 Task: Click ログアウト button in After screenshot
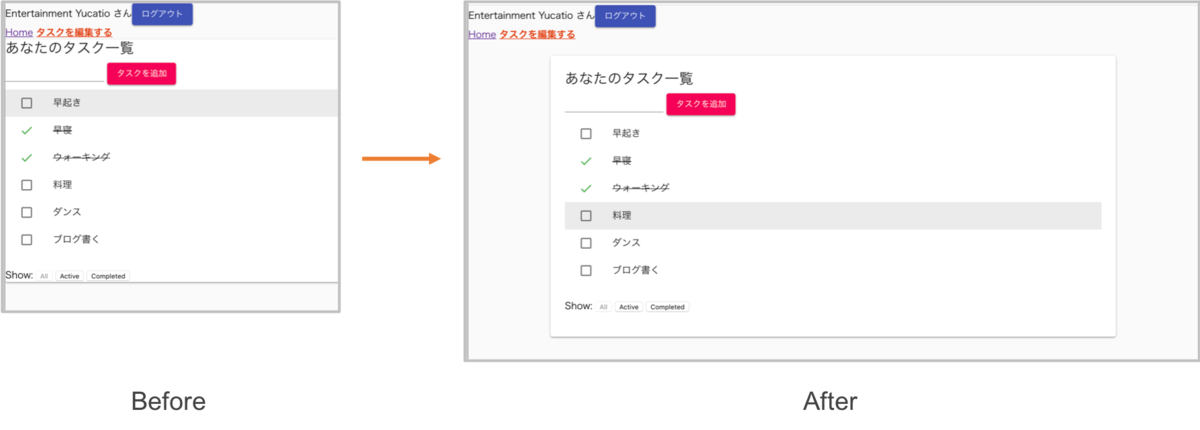tap(625, 16)
